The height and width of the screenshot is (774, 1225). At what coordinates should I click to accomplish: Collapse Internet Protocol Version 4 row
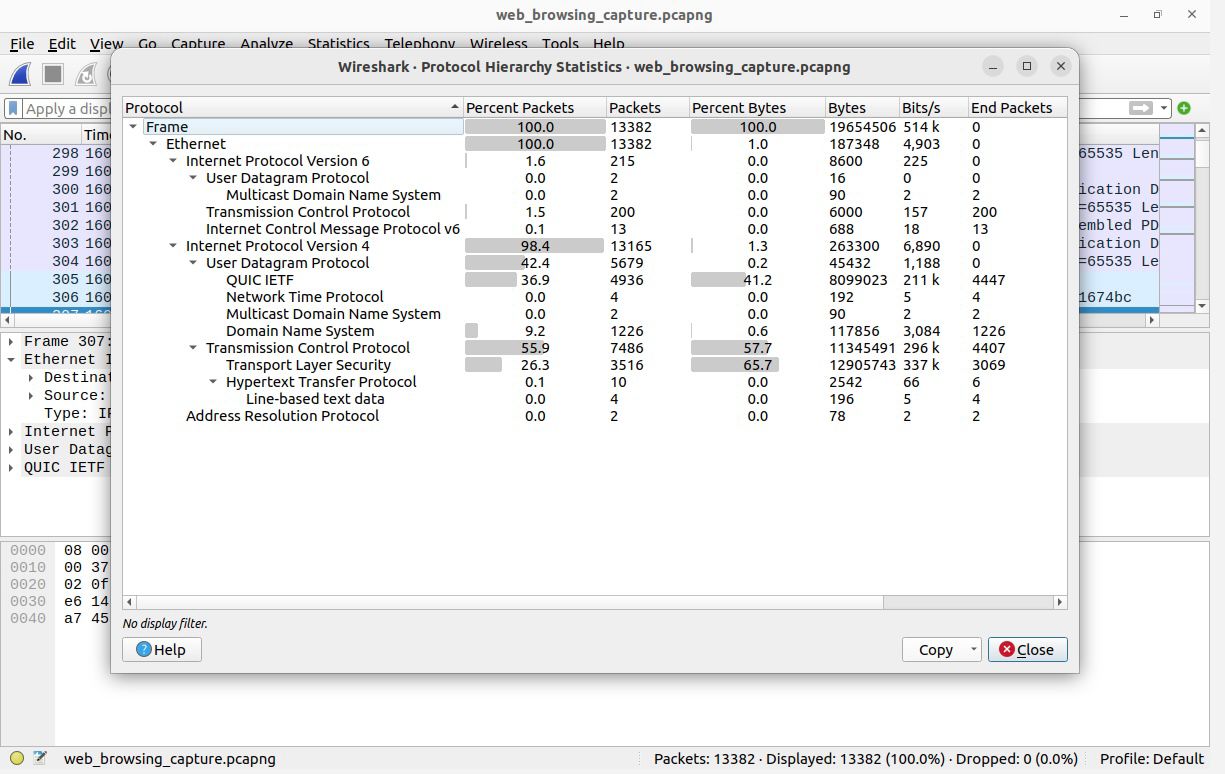pos(173,246)
